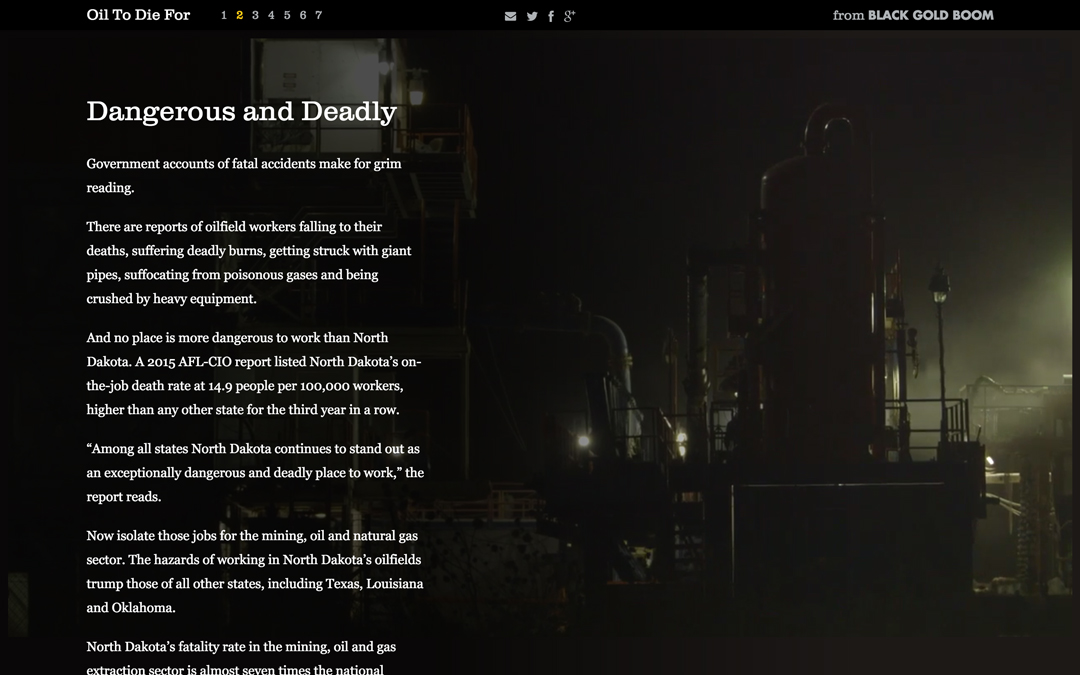Click the quote beginning "Among all states North Dakota"
Viewport: 1080px width, 675px height.
[x=255, y=472]
